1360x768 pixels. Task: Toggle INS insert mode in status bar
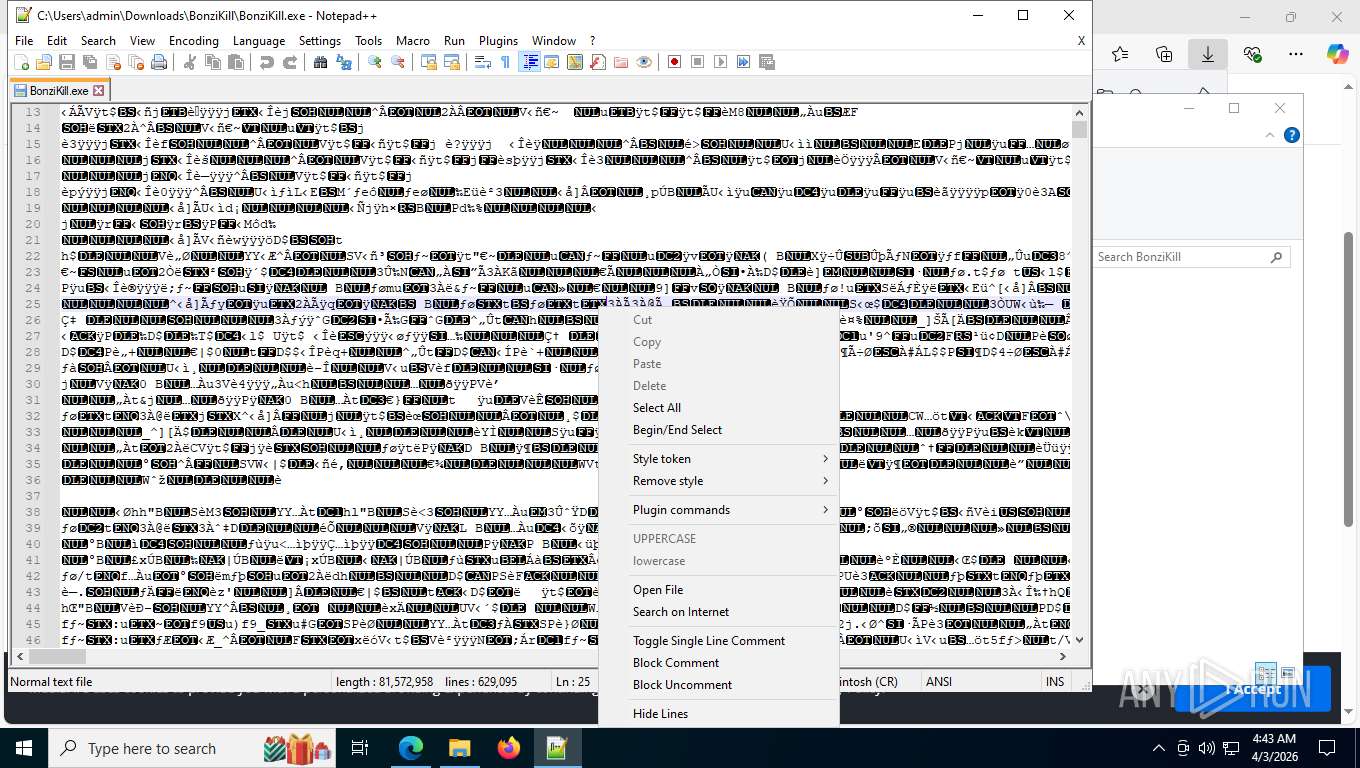1055,681
